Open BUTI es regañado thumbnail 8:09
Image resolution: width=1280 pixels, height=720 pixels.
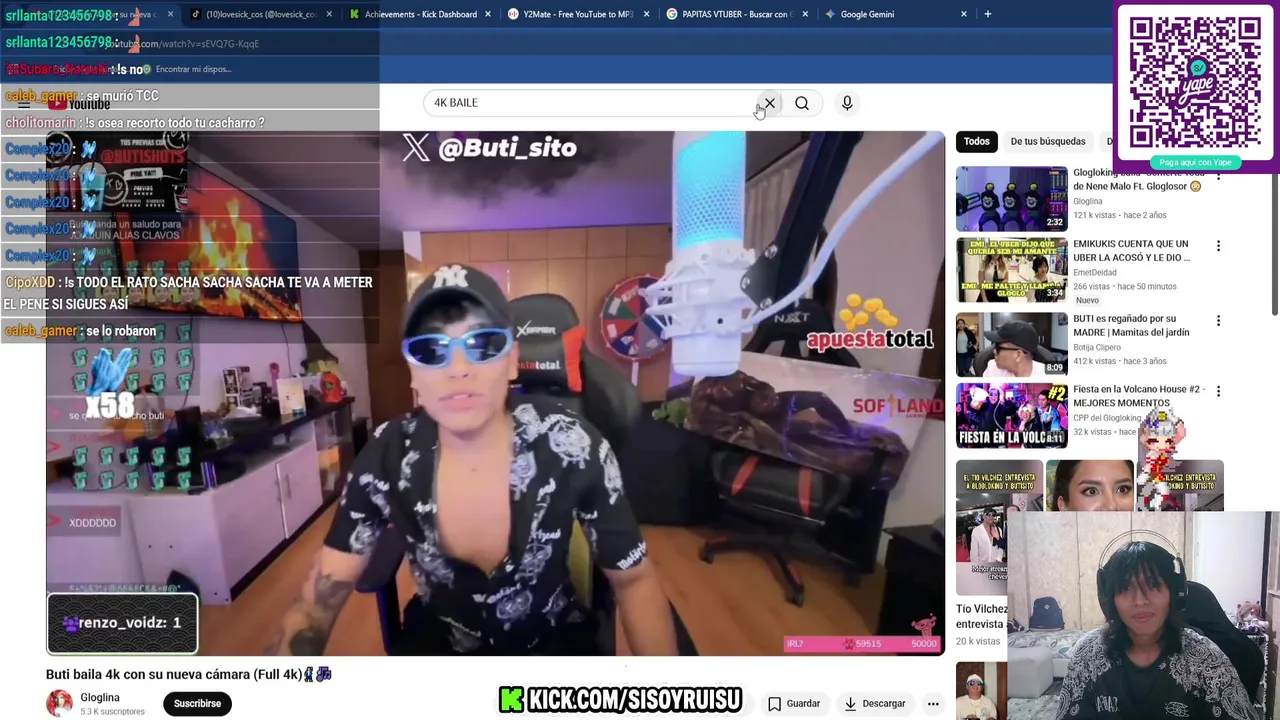pyautogui.click(x=1011, y=344)
